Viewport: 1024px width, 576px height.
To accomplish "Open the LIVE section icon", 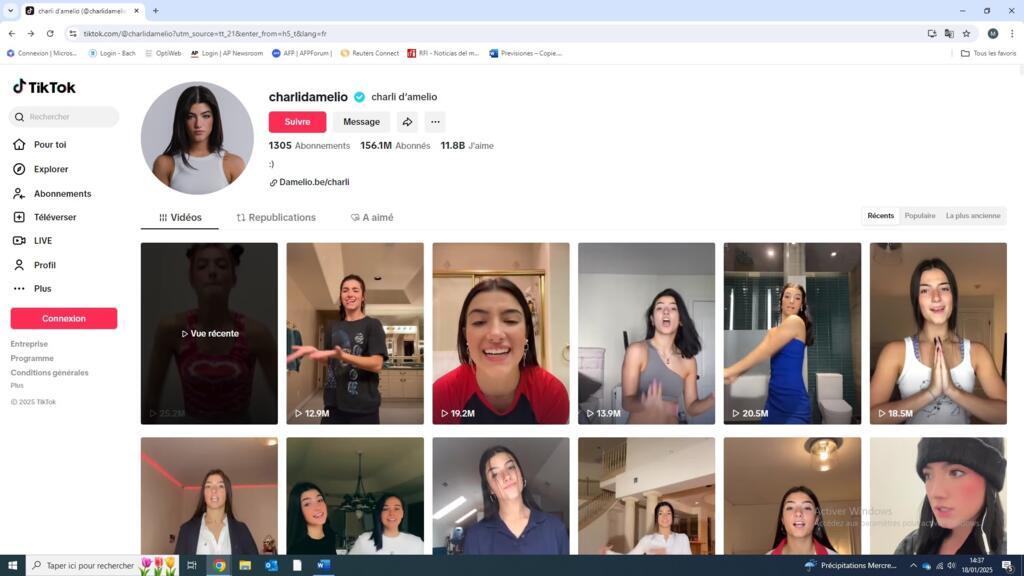I will coord(21,240).
